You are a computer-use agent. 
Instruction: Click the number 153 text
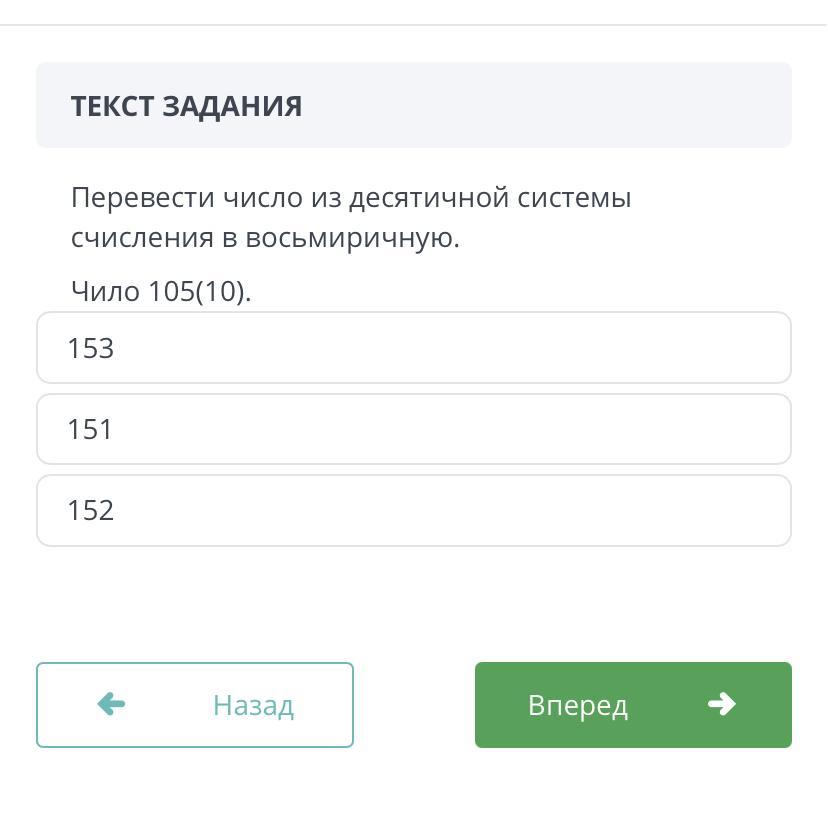pos(90,348)
